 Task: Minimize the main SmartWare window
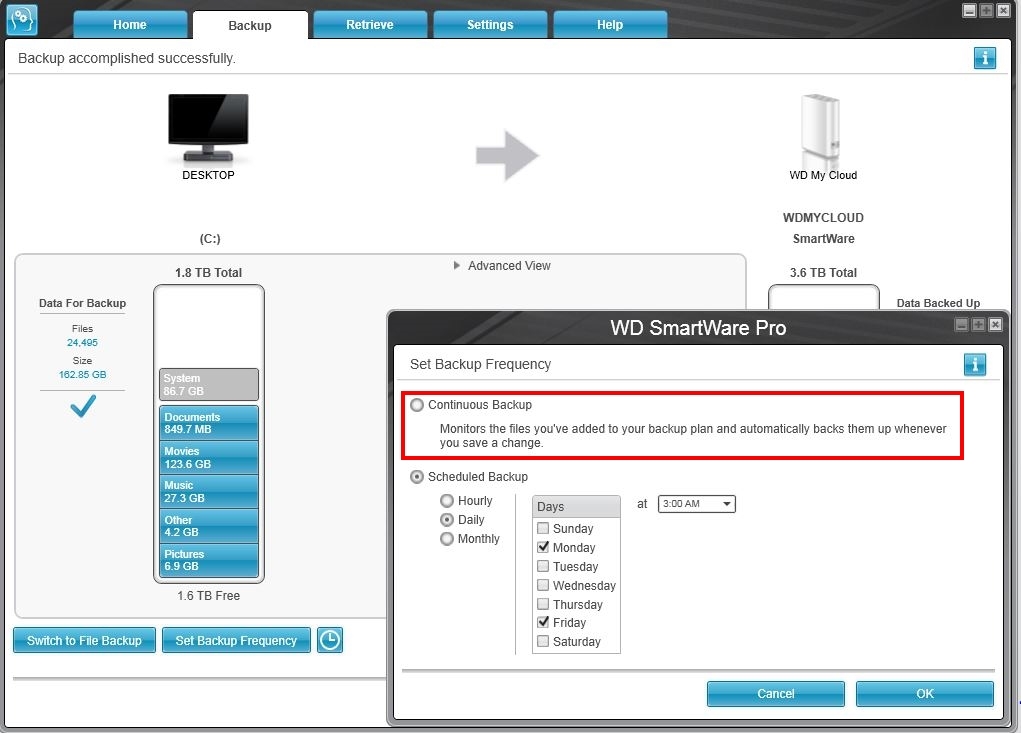click(x=970, y=10)
